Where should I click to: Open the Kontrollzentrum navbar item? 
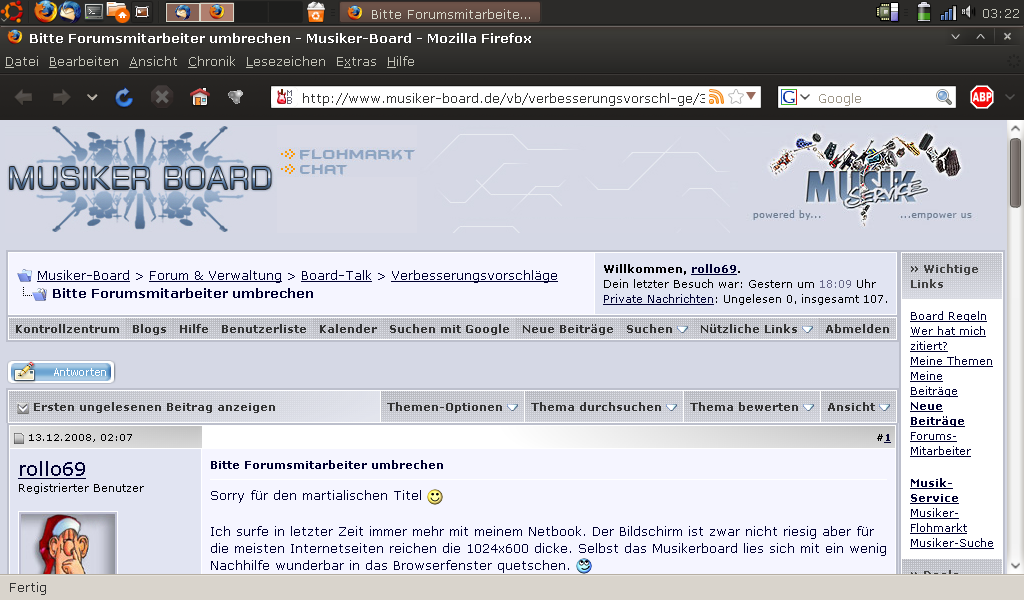click(67, 329)
